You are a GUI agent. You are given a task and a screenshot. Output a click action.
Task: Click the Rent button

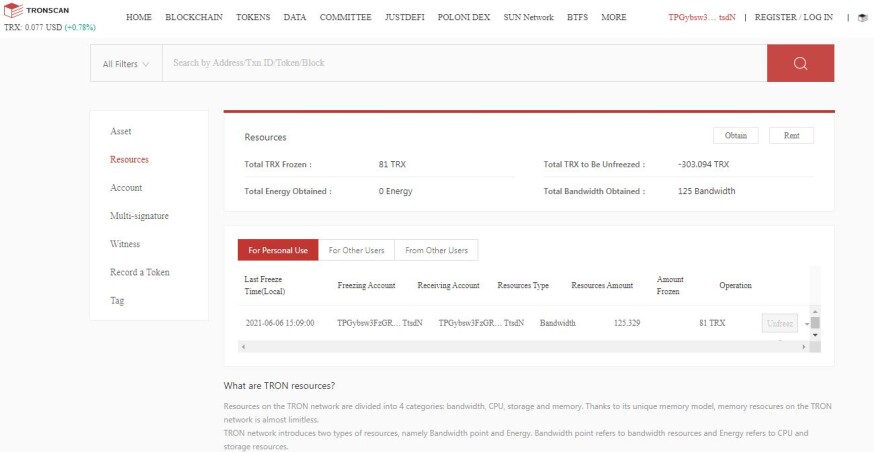point(792,135)
